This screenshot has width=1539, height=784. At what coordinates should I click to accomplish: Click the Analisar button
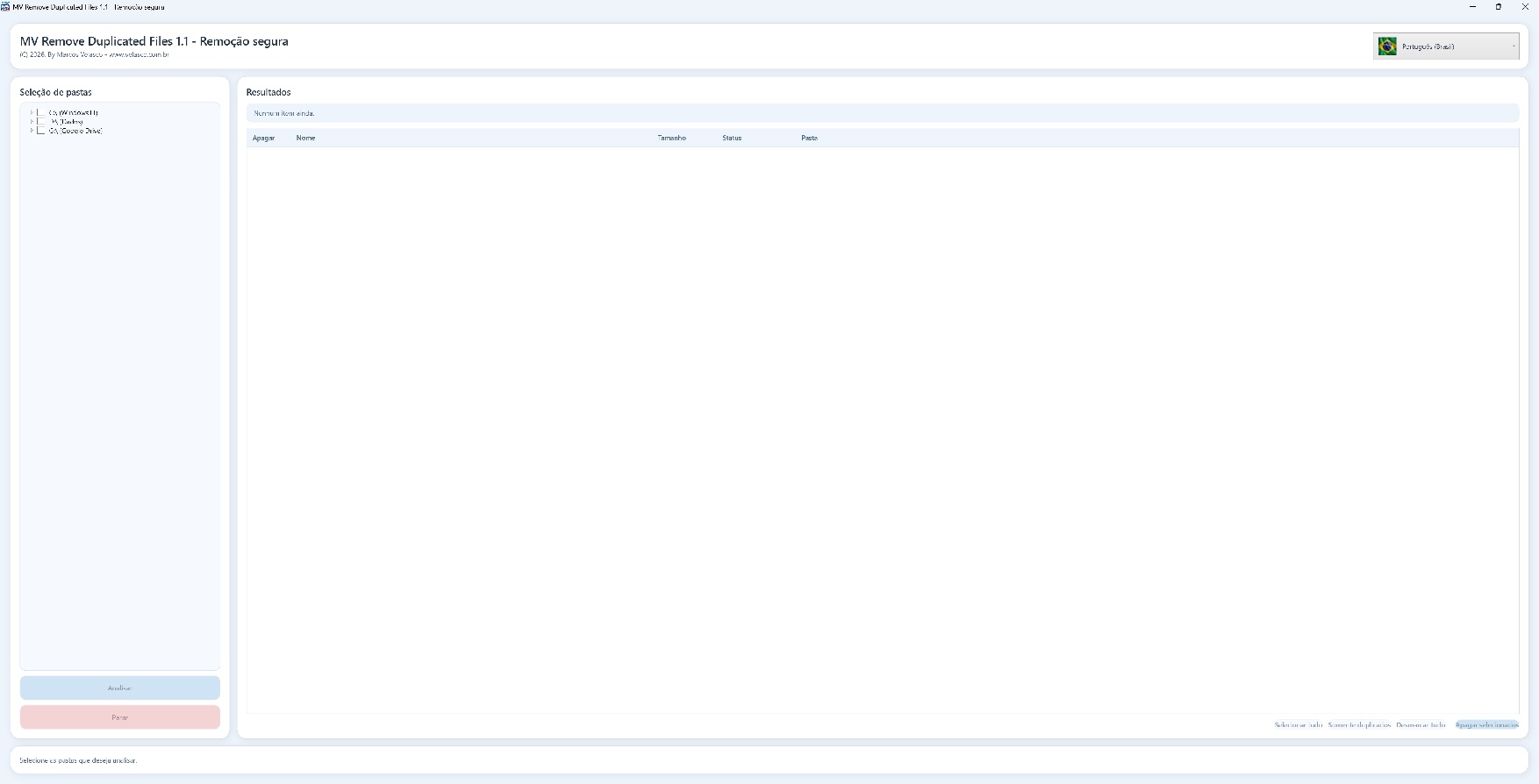point(120,688)
